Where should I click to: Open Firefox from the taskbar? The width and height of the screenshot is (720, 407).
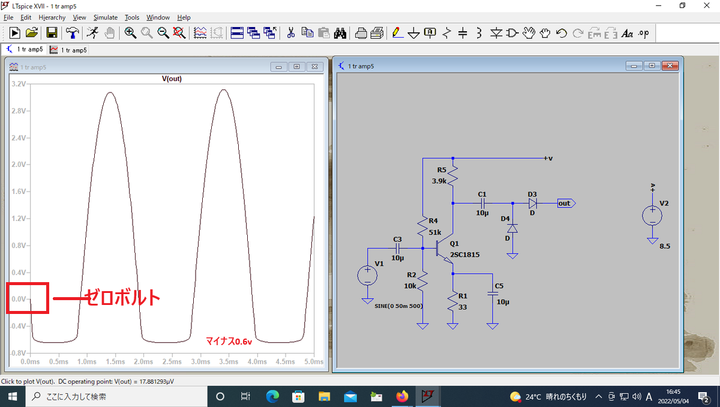point(402,397)
